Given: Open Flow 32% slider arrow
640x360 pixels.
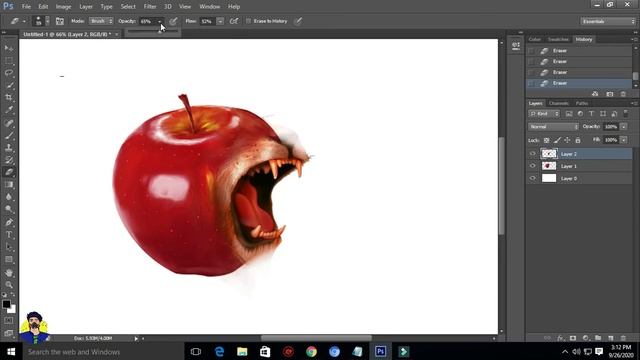Looking at the screenshot, I should point(220,21).
